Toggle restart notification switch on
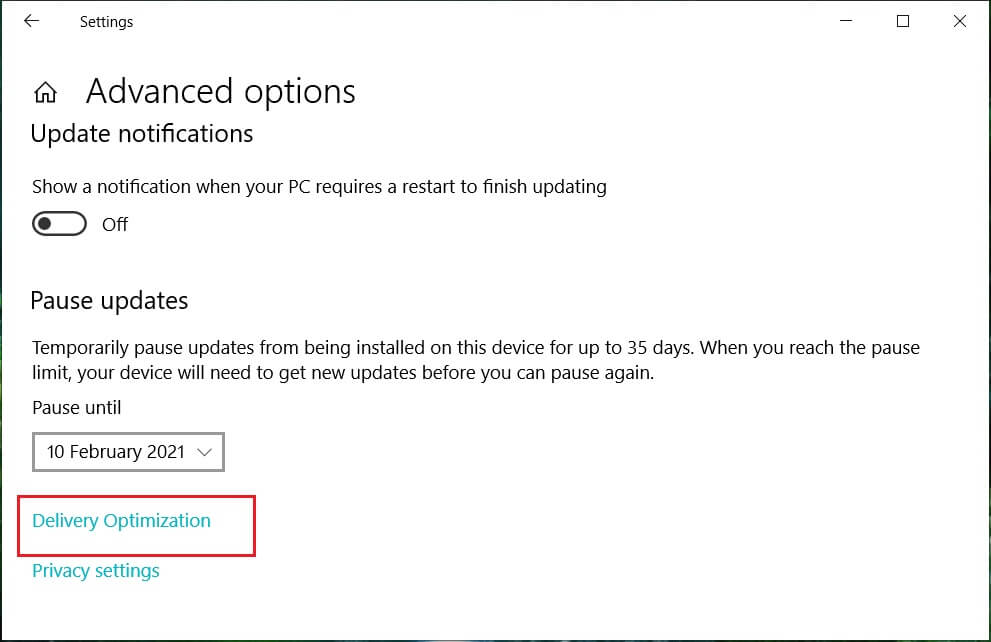The image size is (991, 642). tap(60, 224)
